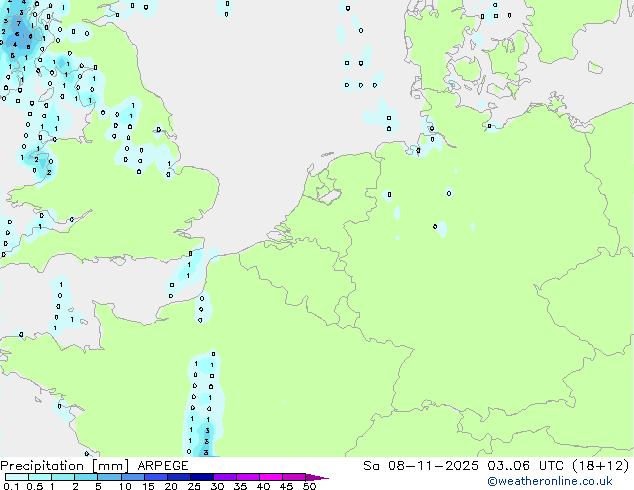Image resolution: width=634 pixels, height=490 pixels.
Task: Select the 2–5 mm legend swatch
Action: [x=86, y=477]
